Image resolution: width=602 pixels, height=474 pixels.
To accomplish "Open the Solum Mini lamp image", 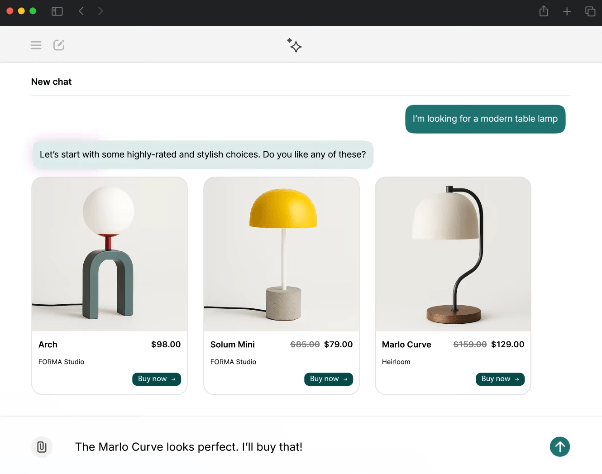I will click(281, 254).
